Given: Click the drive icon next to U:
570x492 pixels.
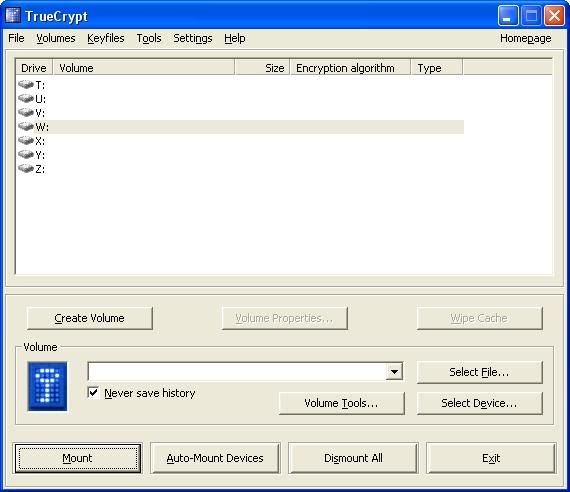Looking at the screenshot, I should (26, 98).
